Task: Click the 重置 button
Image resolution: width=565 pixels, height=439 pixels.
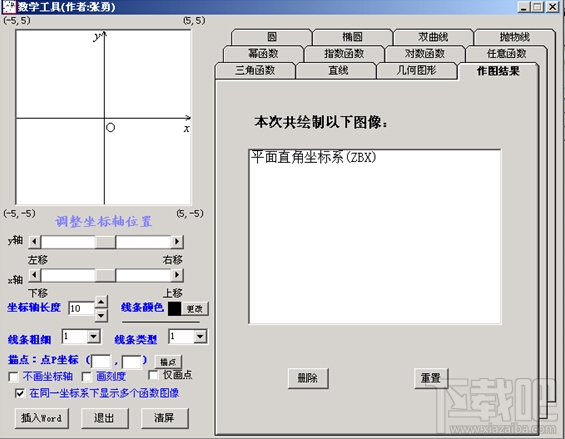Action: point(431,378)
